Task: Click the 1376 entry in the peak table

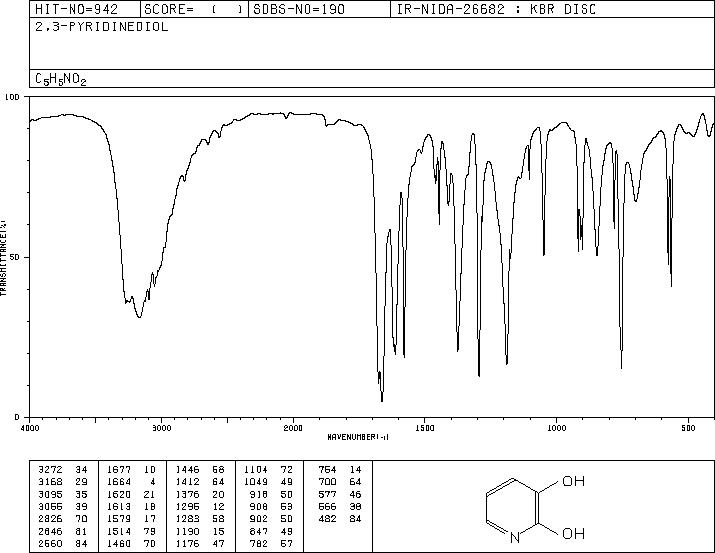Action: click(x=187, y=494)
